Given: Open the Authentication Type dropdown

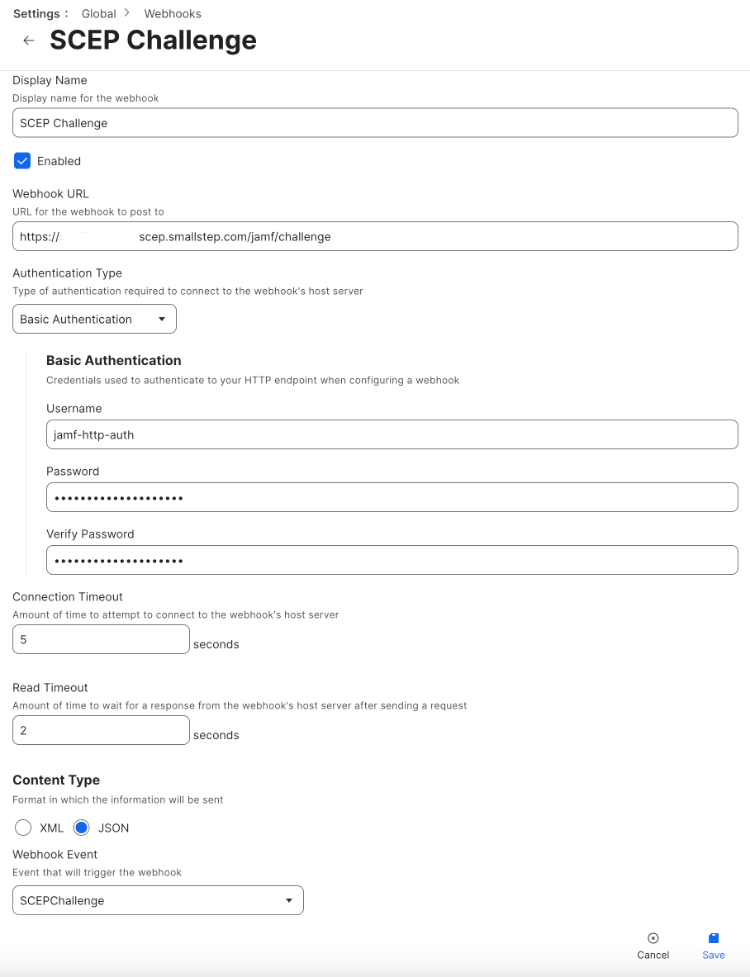Looking at the screenshot, I should pyautogui.click(x=95, y=319).
